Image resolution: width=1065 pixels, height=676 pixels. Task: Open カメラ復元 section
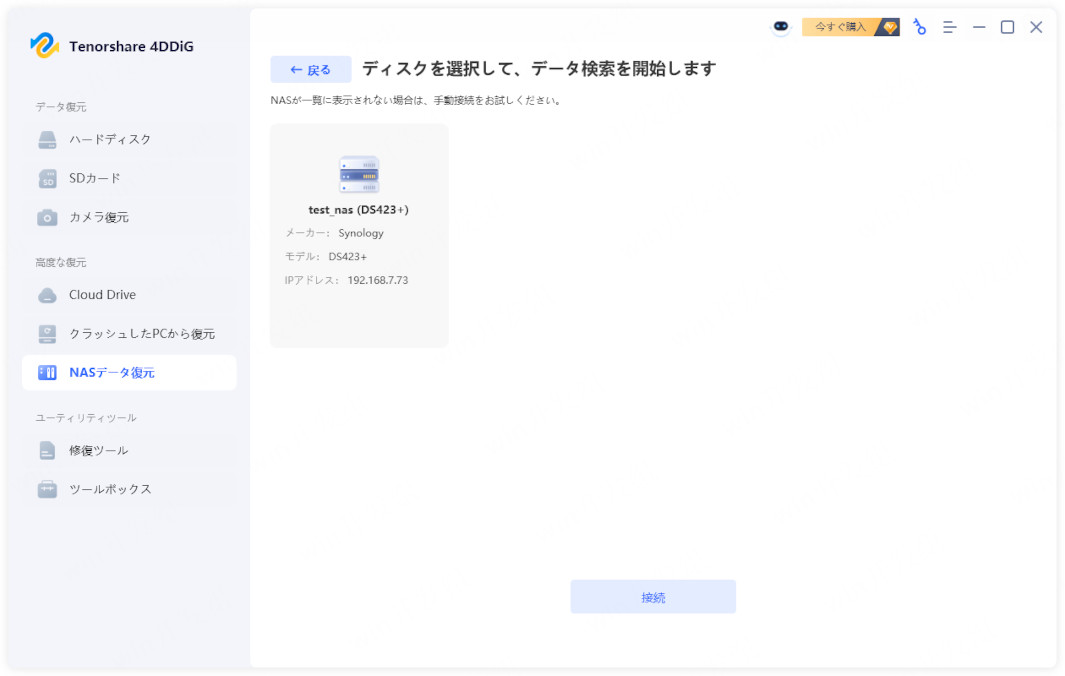(129, 217)
